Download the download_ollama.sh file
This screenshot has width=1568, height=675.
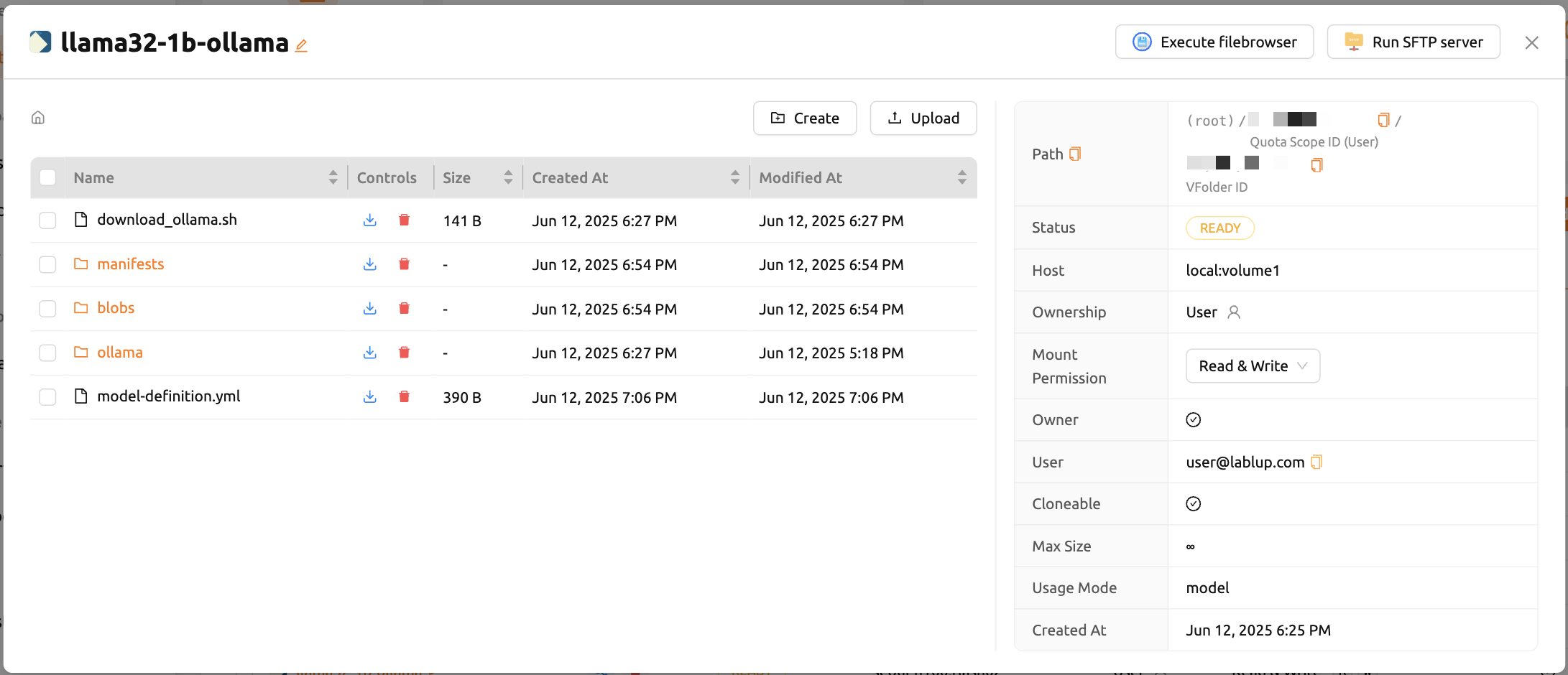point(370,220)
